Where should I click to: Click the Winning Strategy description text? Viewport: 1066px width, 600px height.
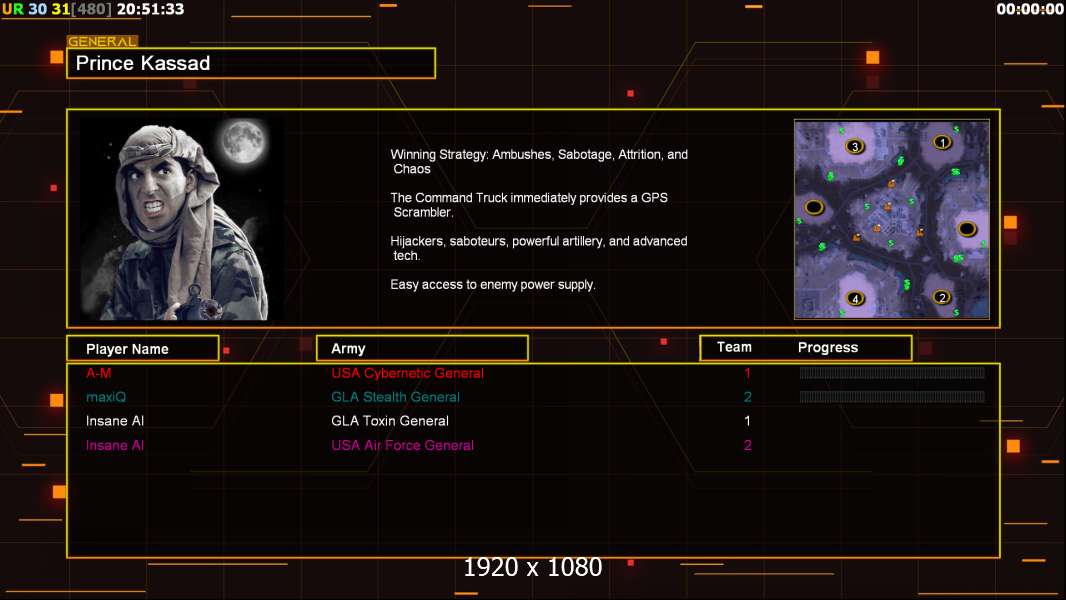coord(539,162)
